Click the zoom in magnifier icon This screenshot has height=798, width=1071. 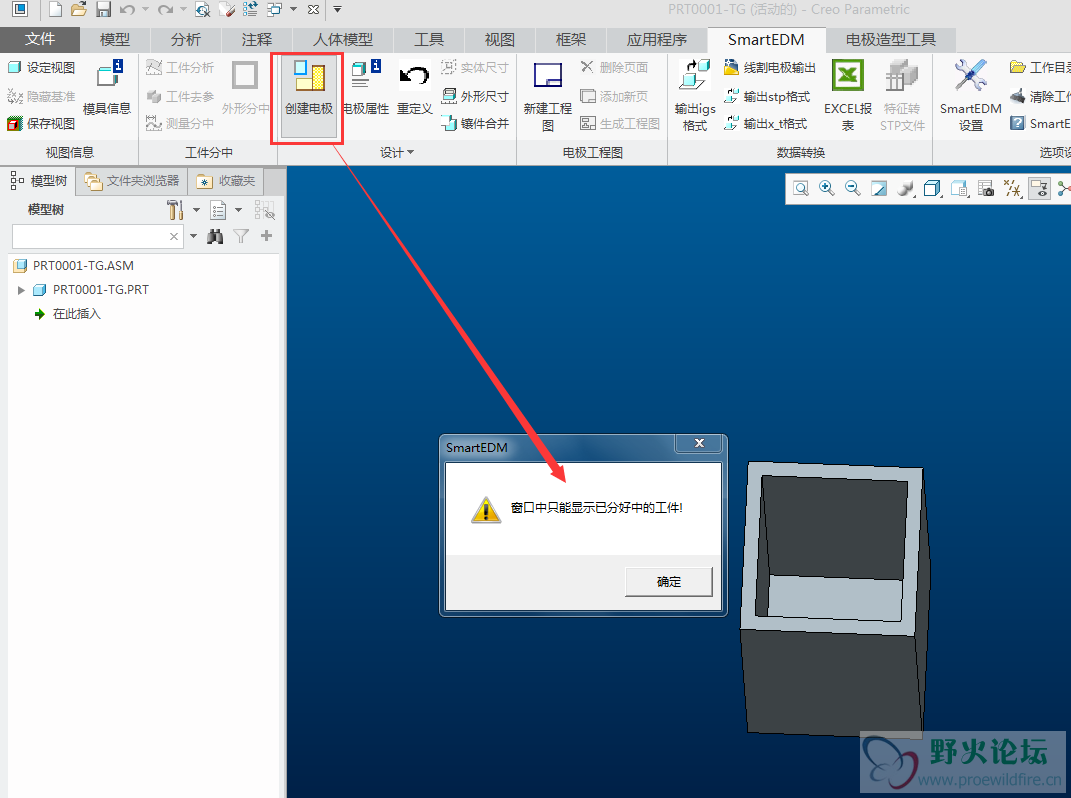pyautogui.click(x=826, y=188)
